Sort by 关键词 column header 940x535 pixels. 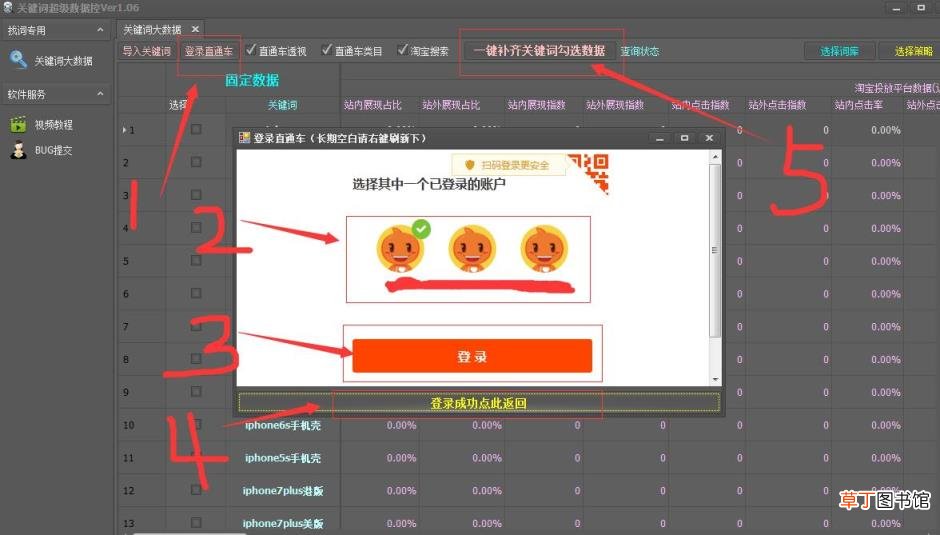click(x=282, y=105)
